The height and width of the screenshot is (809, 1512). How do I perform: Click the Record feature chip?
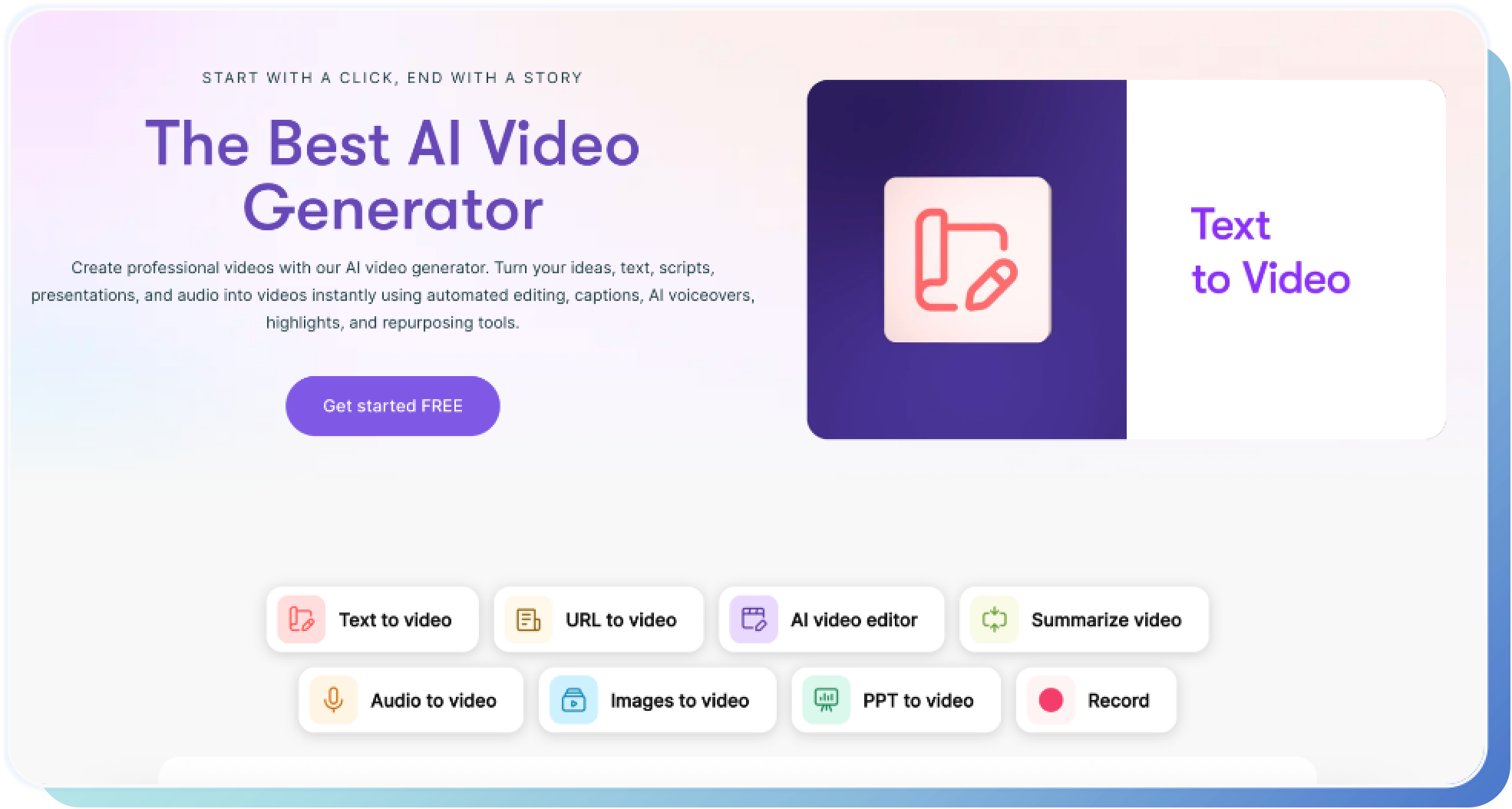pos(1096,700)
